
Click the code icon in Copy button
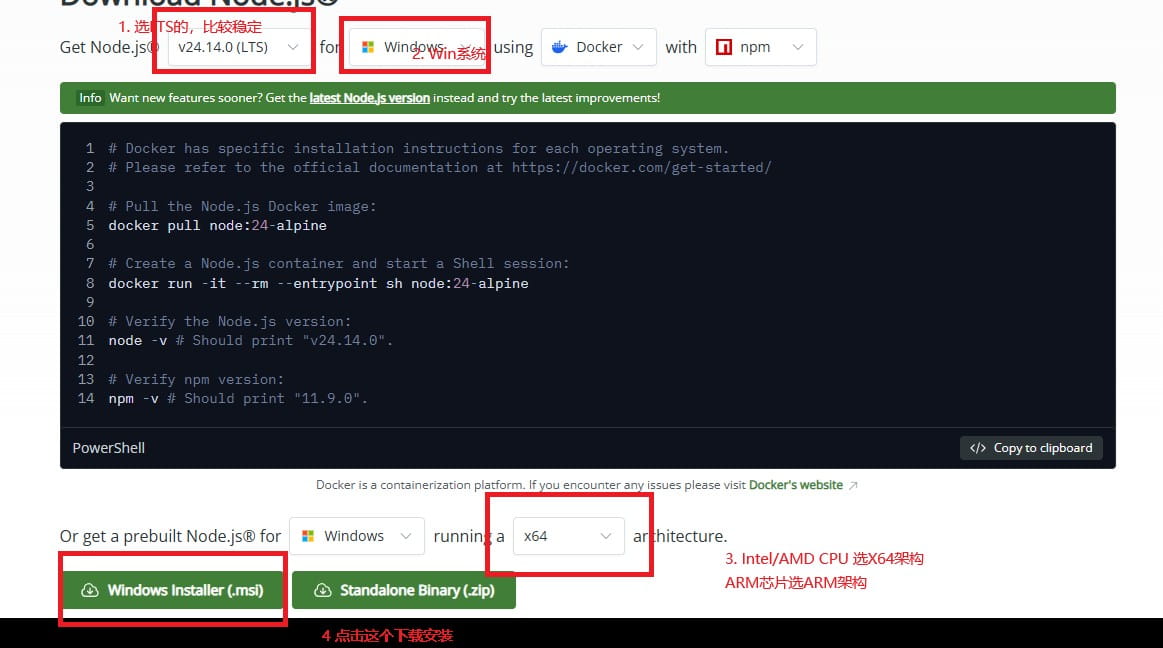[x=978, y=448]
